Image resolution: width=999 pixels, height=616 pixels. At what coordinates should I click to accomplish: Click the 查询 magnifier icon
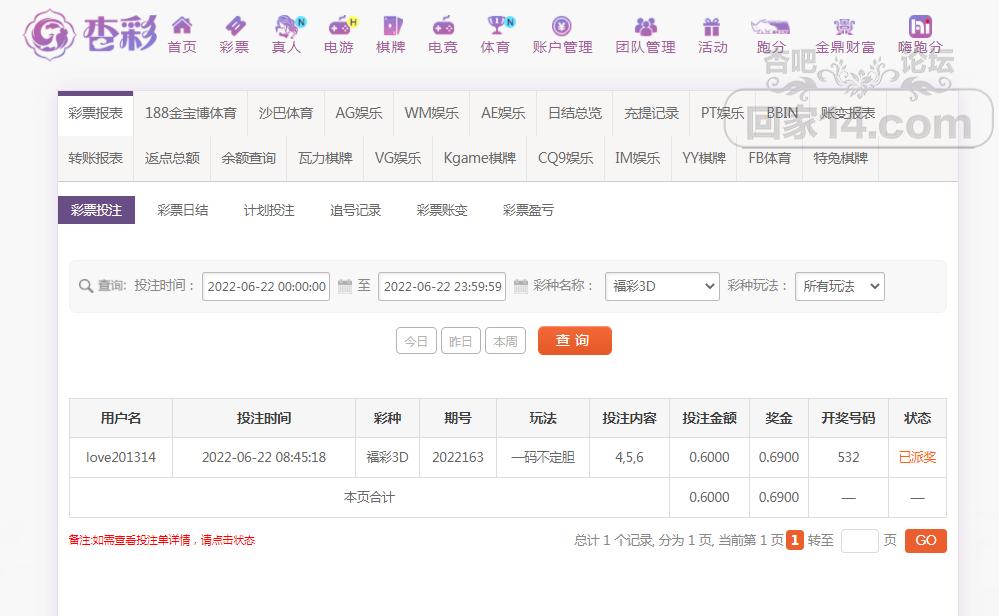[x=85, y=286]
